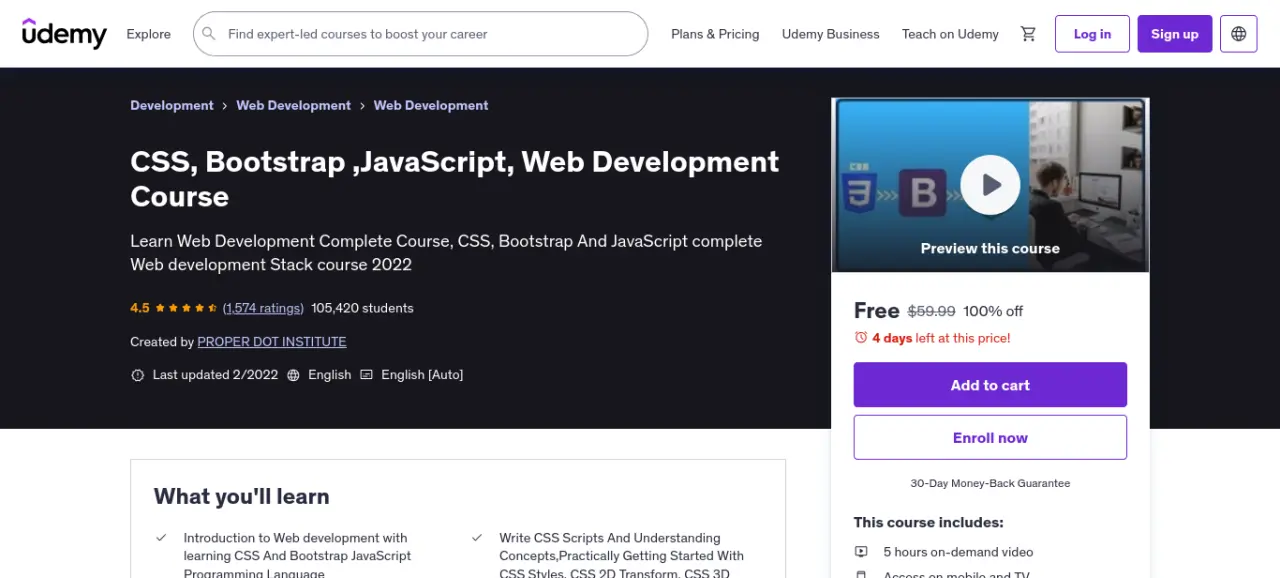Click the 5 hours on-demand video text
This screenshot has height=578, width=1280.
(958, 552)
